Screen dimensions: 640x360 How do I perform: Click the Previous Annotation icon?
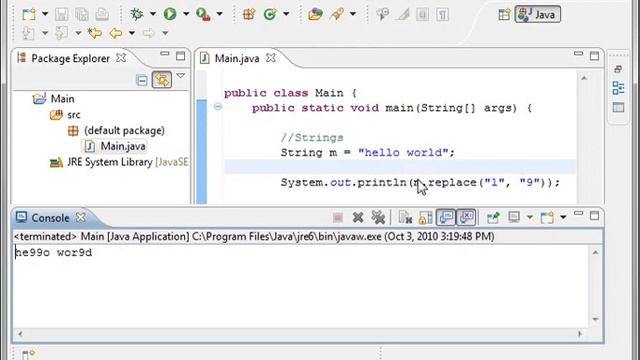point(62,33)
